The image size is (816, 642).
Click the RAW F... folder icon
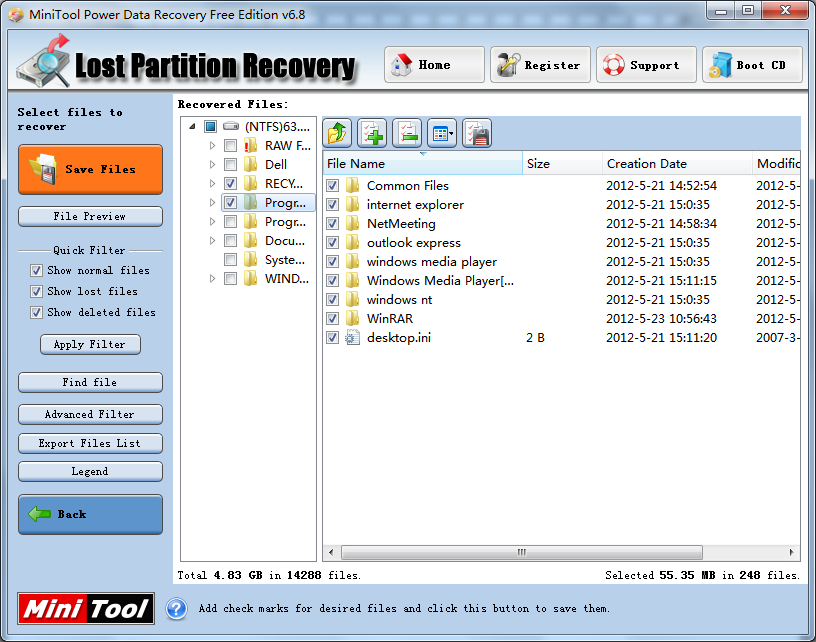click(x=250, y=145)
